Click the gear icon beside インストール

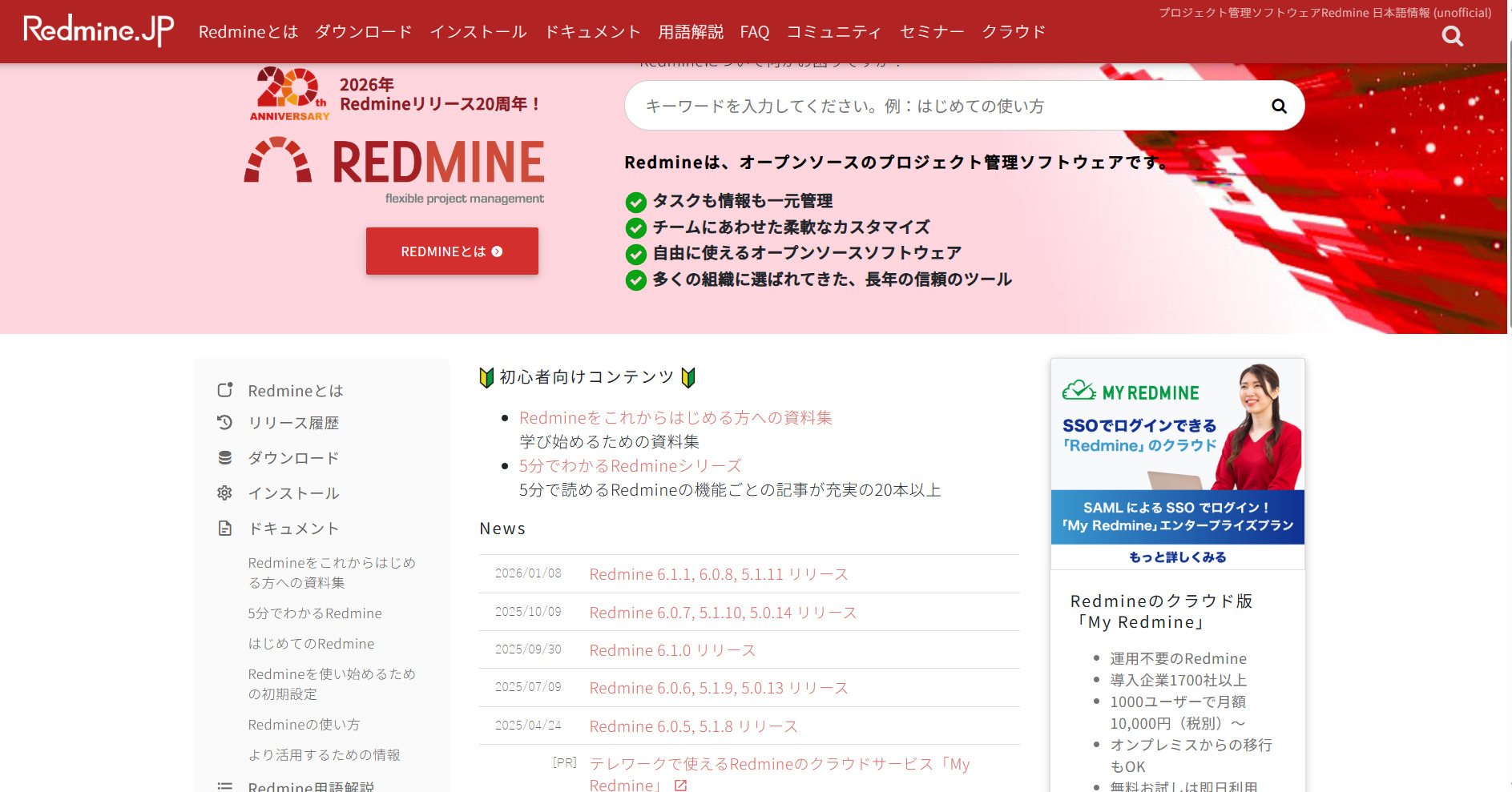coord(225,492)
